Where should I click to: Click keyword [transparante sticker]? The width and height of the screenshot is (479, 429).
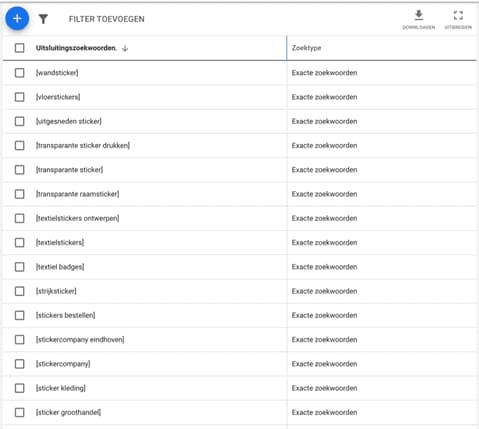pos(69,170)
